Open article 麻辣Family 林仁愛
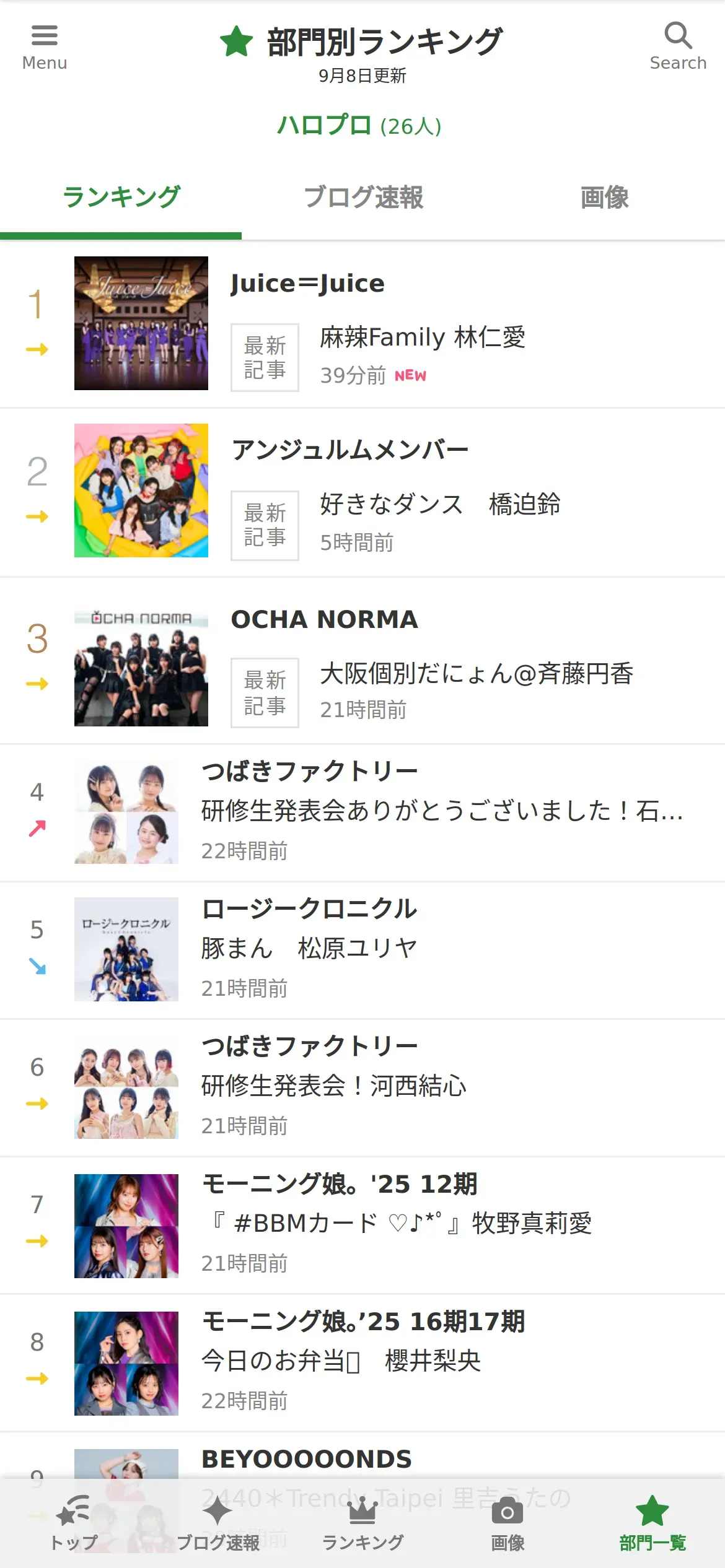Screen dimensions: 725x1568 coord(422,338)
